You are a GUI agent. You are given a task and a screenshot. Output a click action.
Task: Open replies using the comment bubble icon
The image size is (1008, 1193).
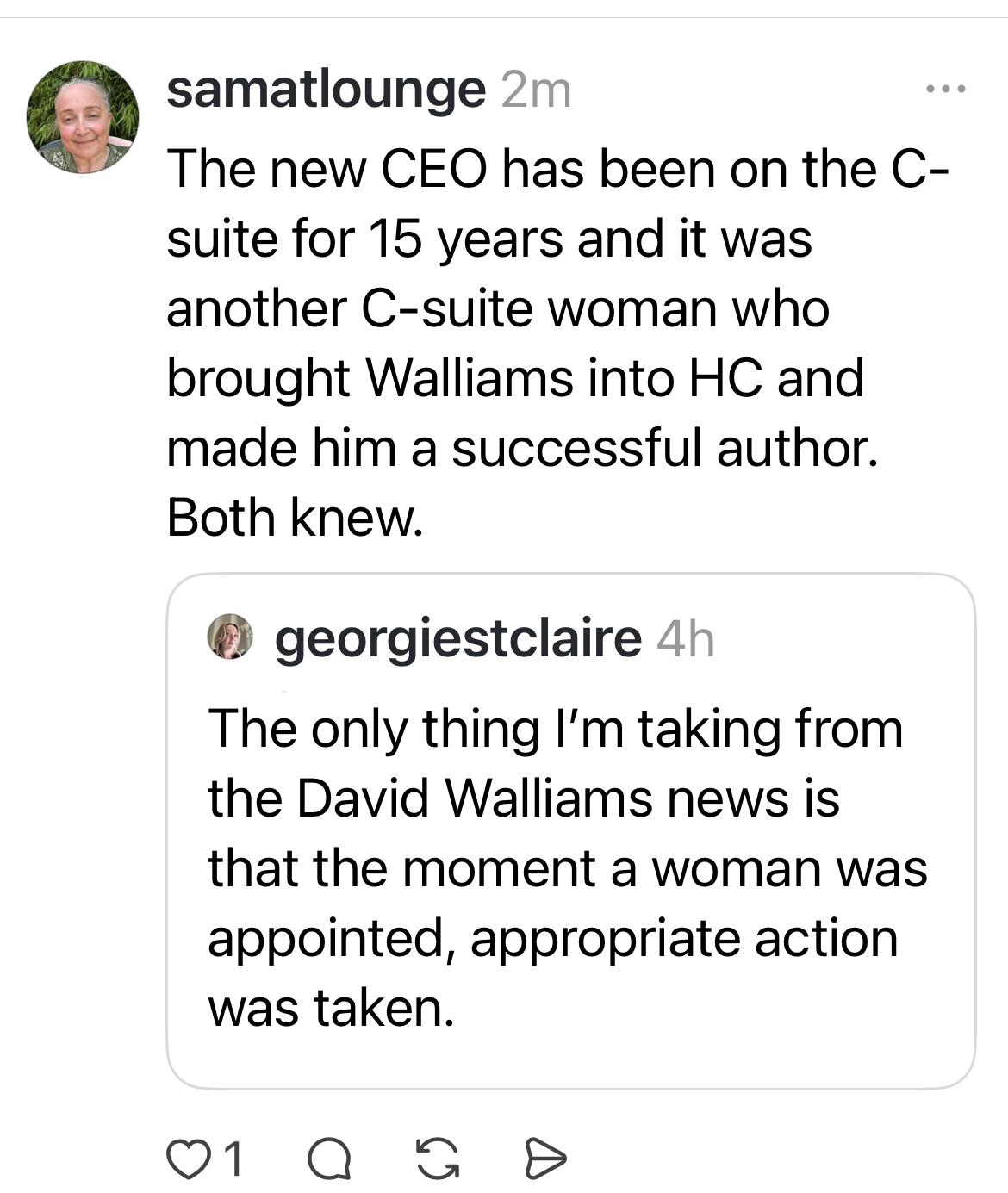tap(330, 1159)
